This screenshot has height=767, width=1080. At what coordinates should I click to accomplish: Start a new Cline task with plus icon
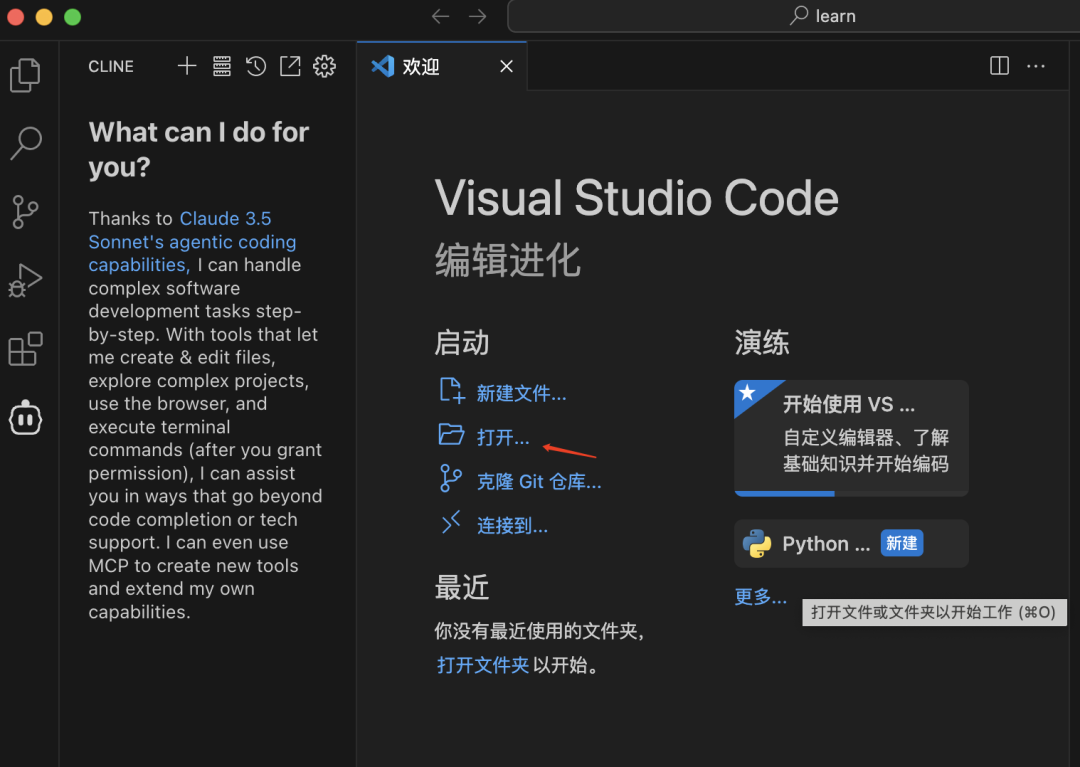pos(186,65)
